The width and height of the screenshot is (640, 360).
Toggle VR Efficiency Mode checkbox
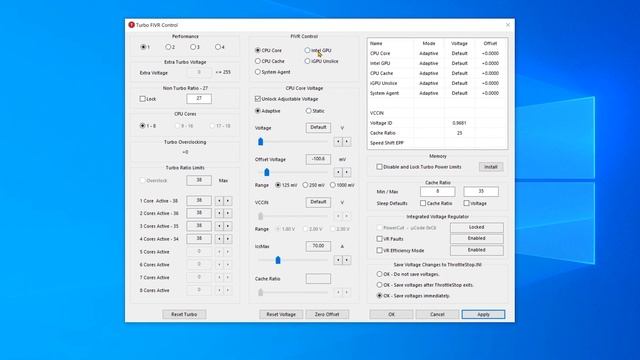380,250
